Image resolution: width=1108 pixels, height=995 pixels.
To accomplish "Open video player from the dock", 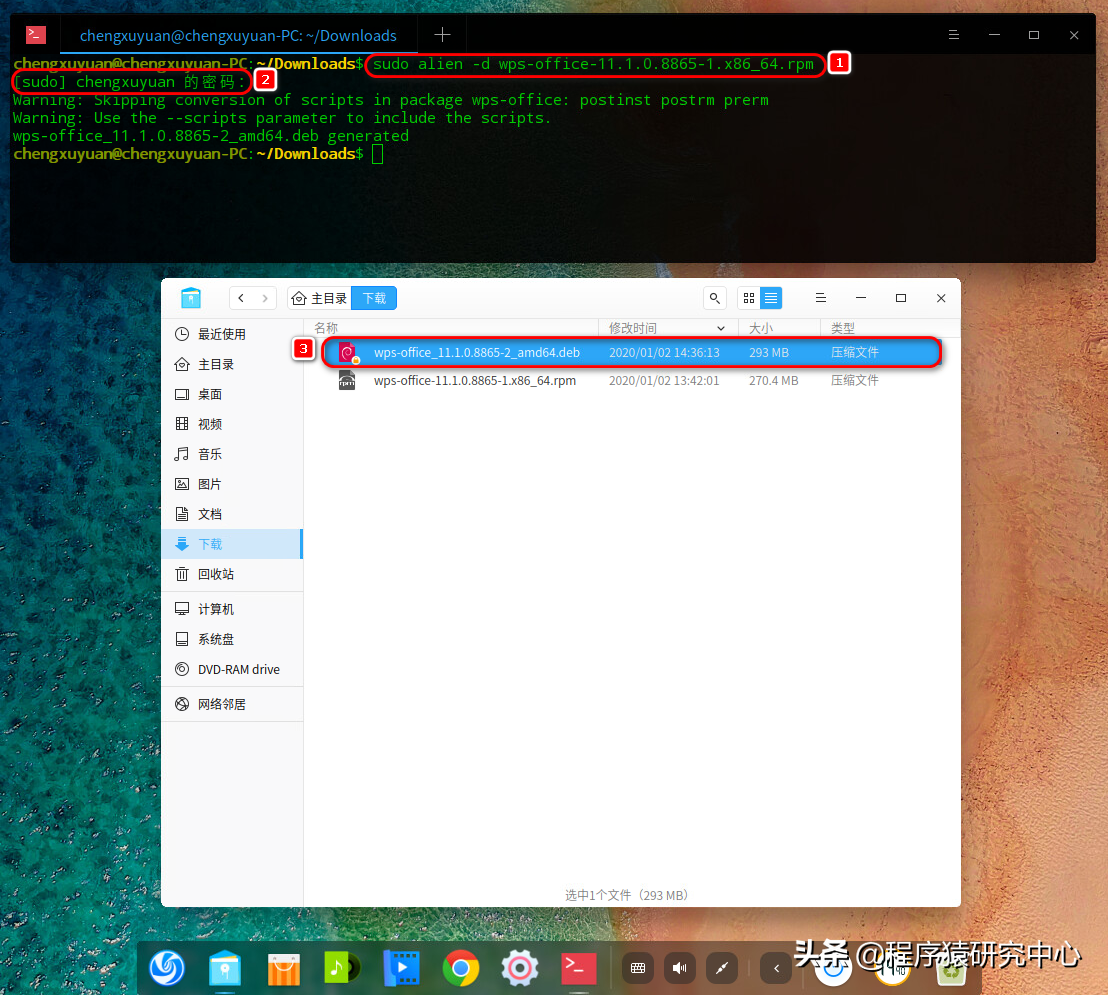I will [x=401, y=967].
